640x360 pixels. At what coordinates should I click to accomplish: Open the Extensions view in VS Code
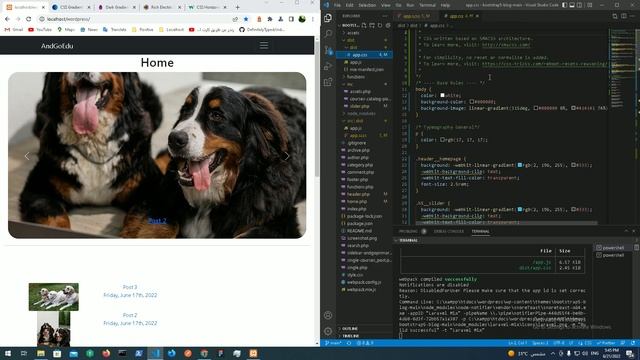tap(328, 82)
